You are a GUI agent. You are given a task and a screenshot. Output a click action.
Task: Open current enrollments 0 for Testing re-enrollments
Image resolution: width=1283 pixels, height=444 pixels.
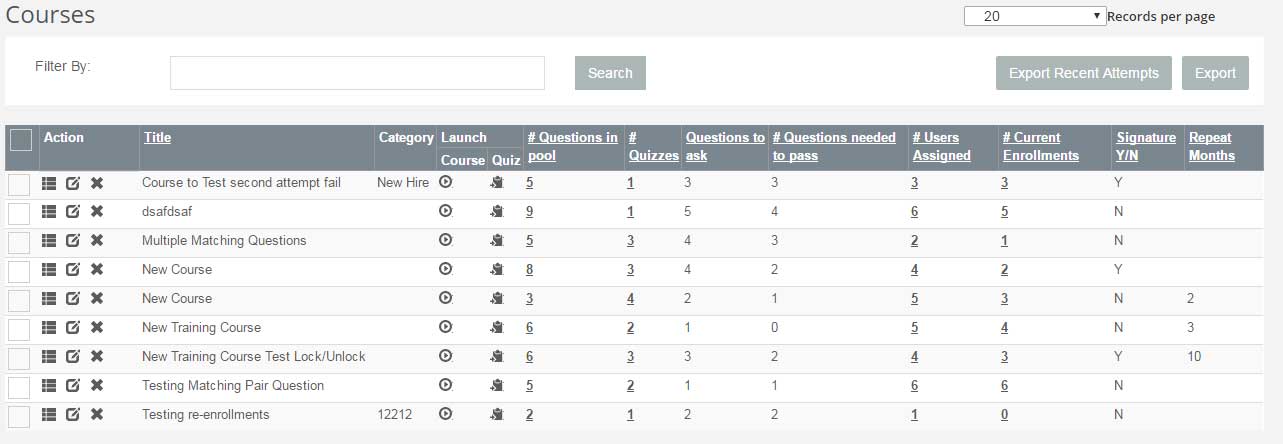(1005, 415)
